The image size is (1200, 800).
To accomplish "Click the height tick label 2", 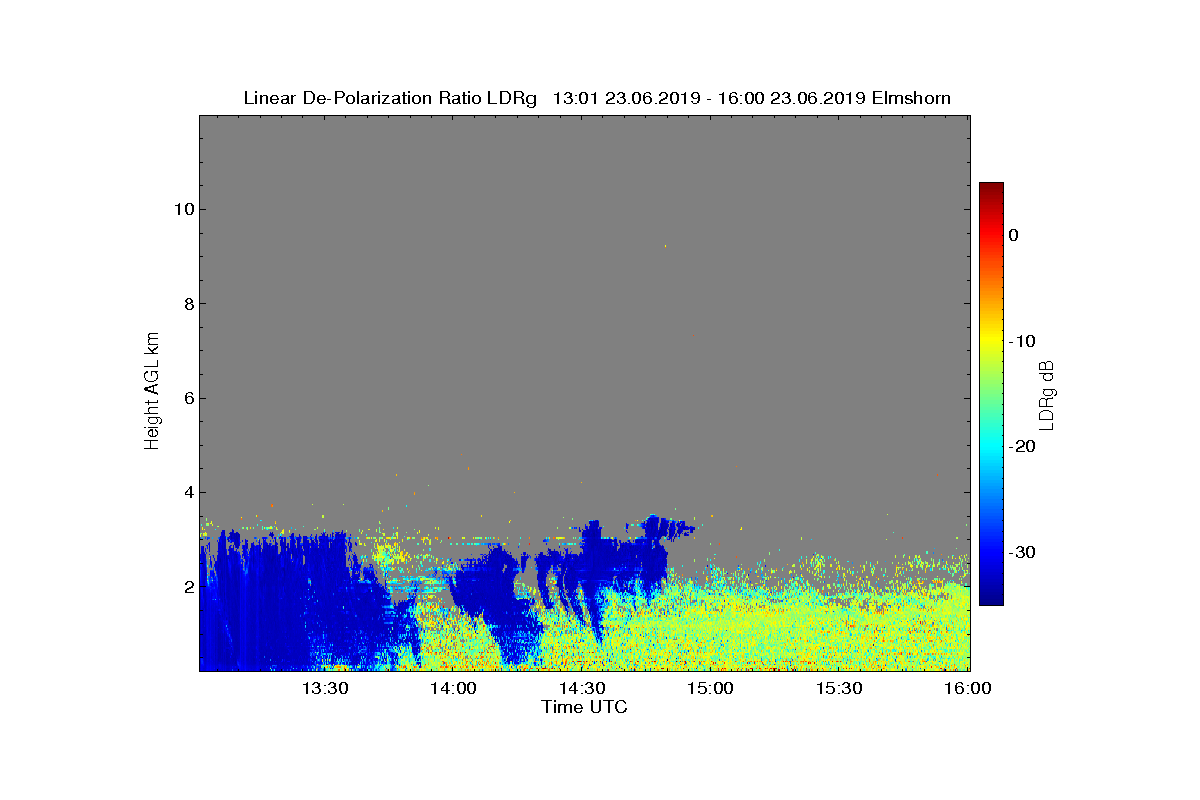I will [188, 587].
